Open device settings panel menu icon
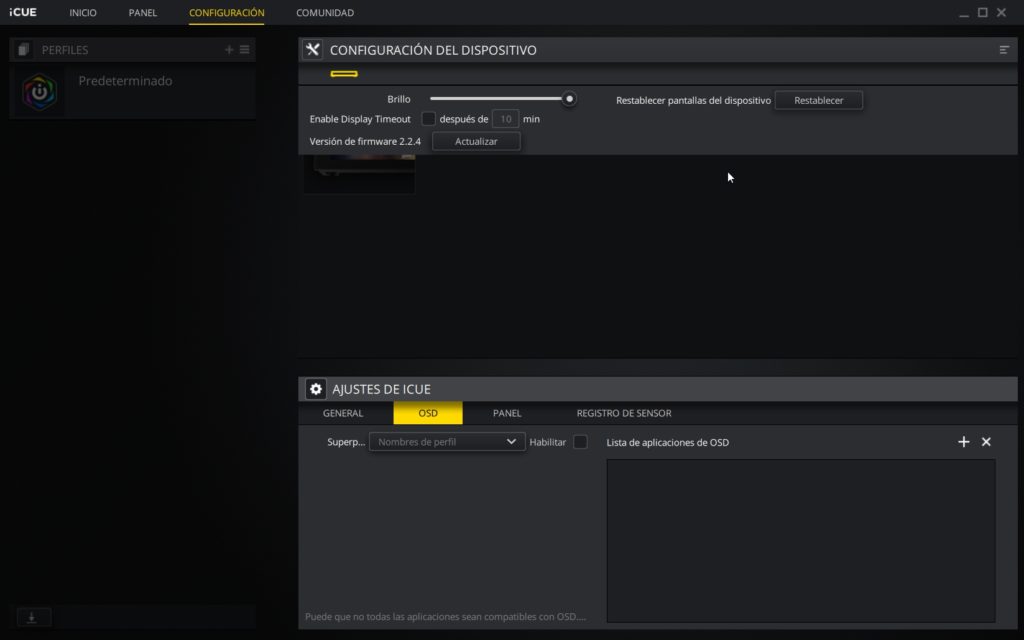Viewport: 1024px width, 640px height. tap(1004, 50)
